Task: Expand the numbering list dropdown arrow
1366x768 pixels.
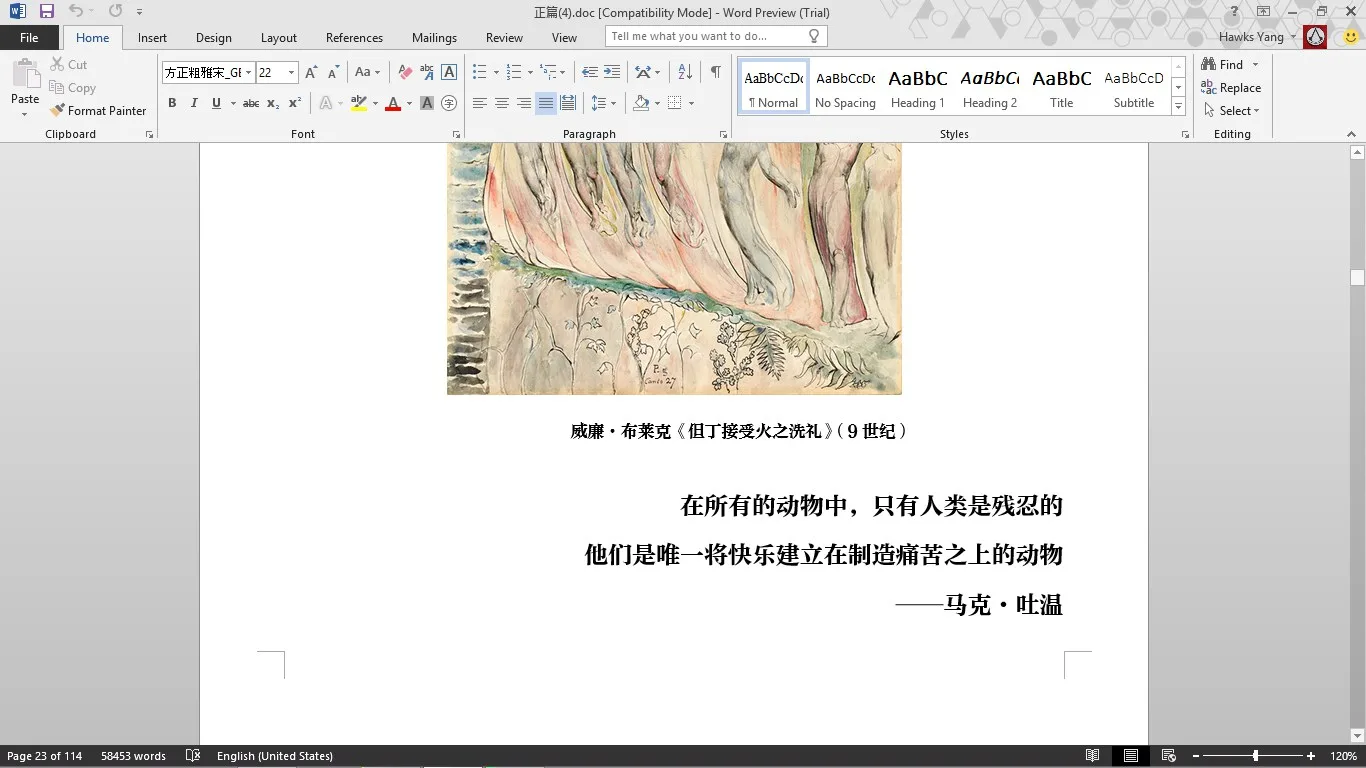Action: [x=530, y=72]
